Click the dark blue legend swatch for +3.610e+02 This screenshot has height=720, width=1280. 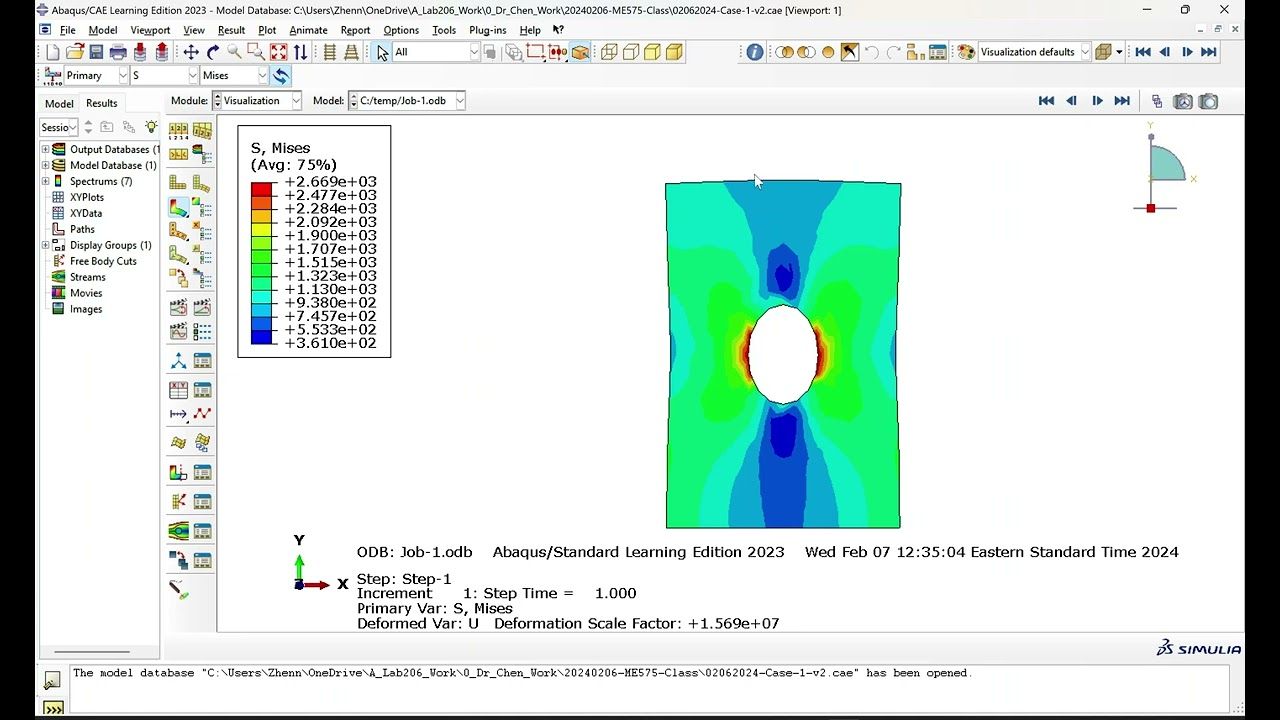coord(261,338)
